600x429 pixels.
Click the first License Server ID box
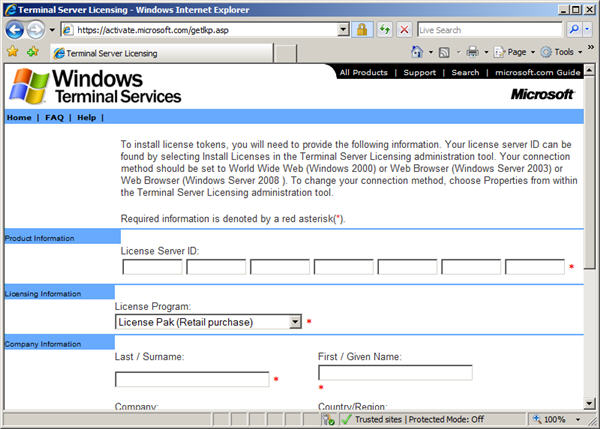tap(152, 267)
